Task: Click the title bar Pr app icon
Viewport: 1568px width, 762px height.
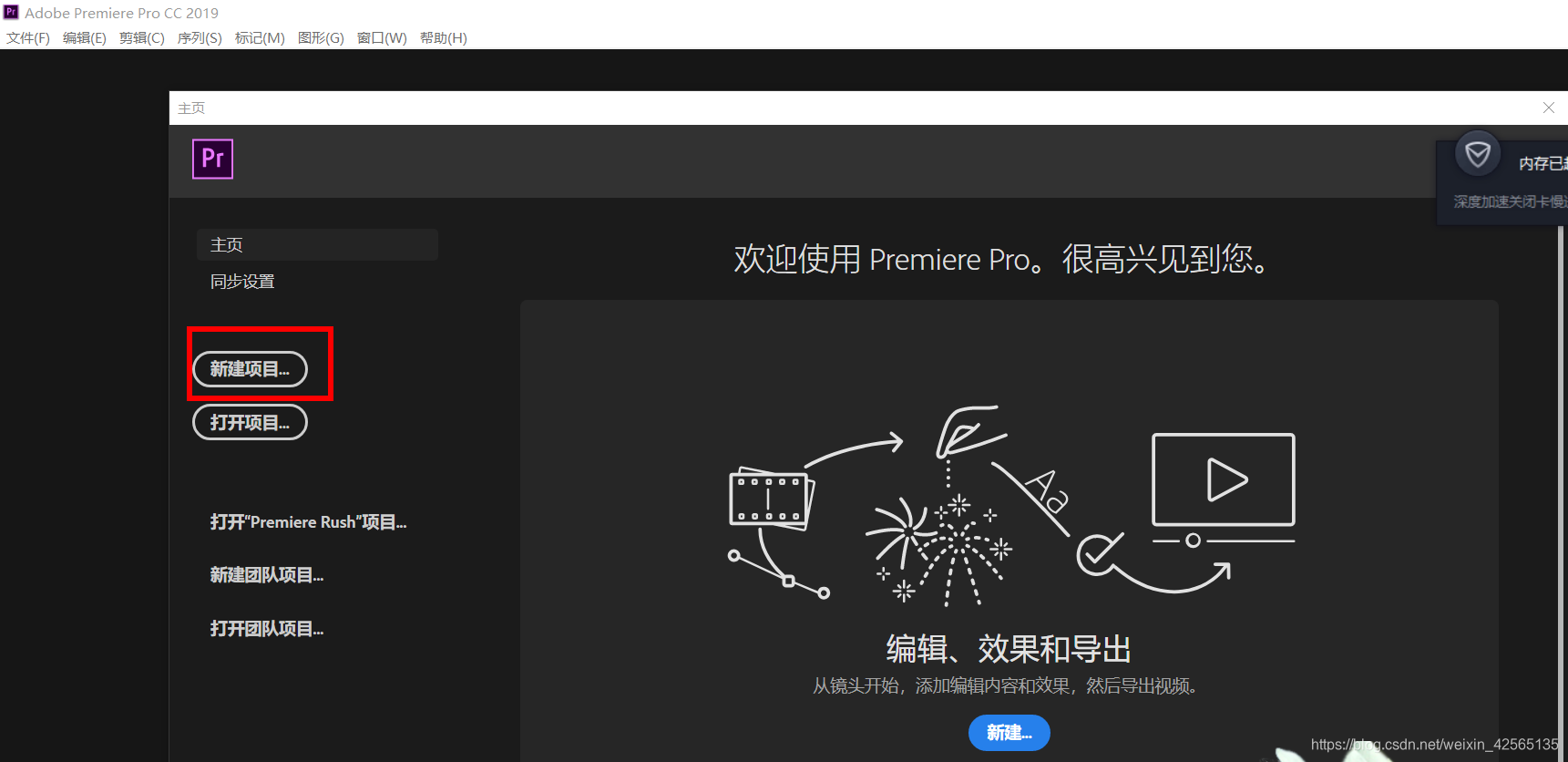Action: point(11,12)
